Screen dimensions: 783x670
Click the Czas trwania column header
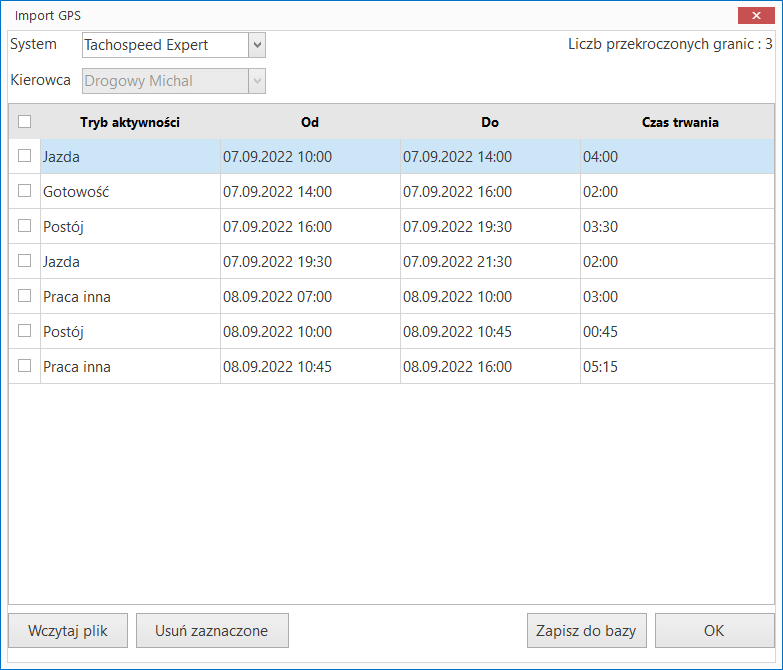(x=680, y=122)
